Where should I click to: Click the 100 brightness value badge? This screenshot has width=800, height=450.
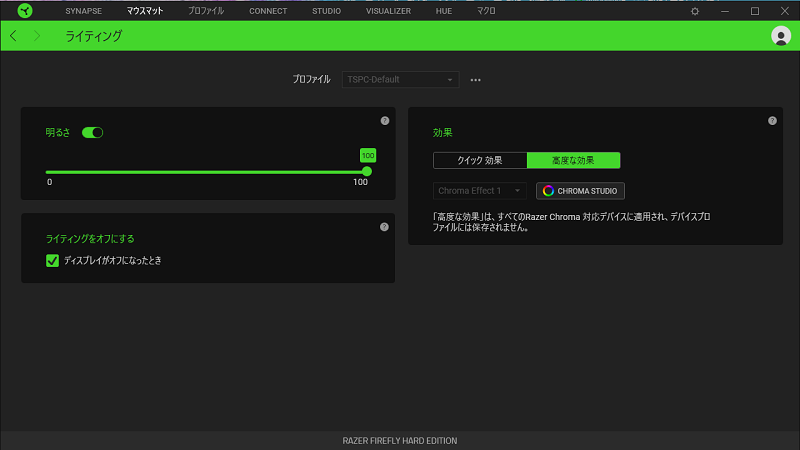coord(368,156)
